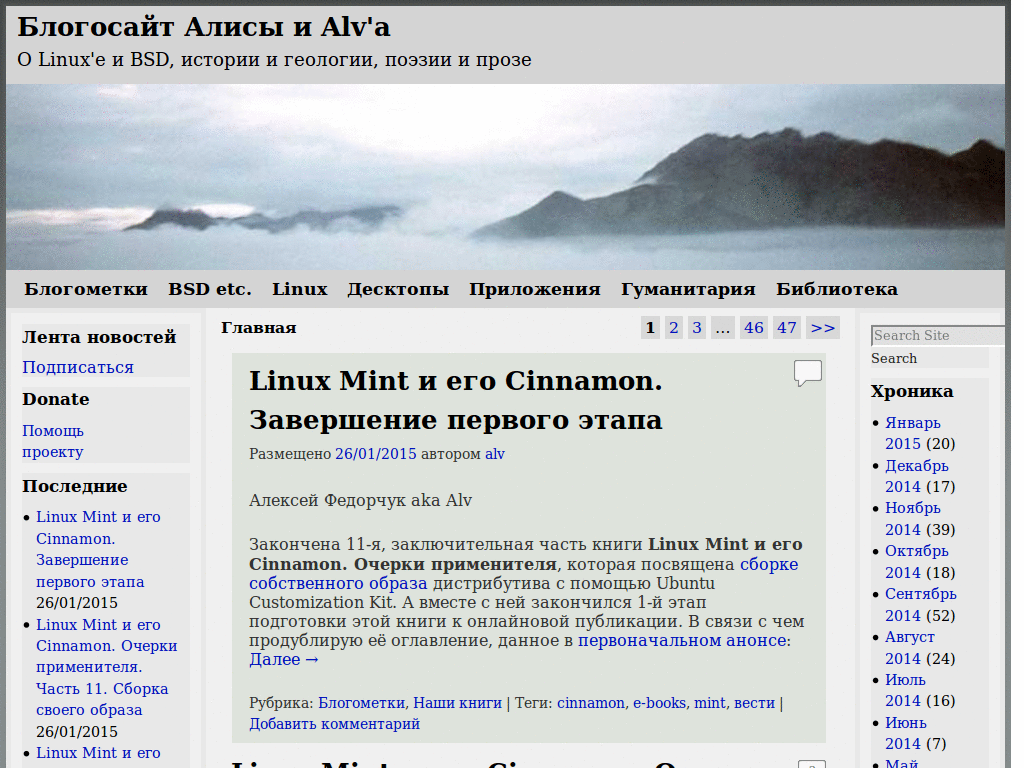Open author alv profile link

click(494, 454)
